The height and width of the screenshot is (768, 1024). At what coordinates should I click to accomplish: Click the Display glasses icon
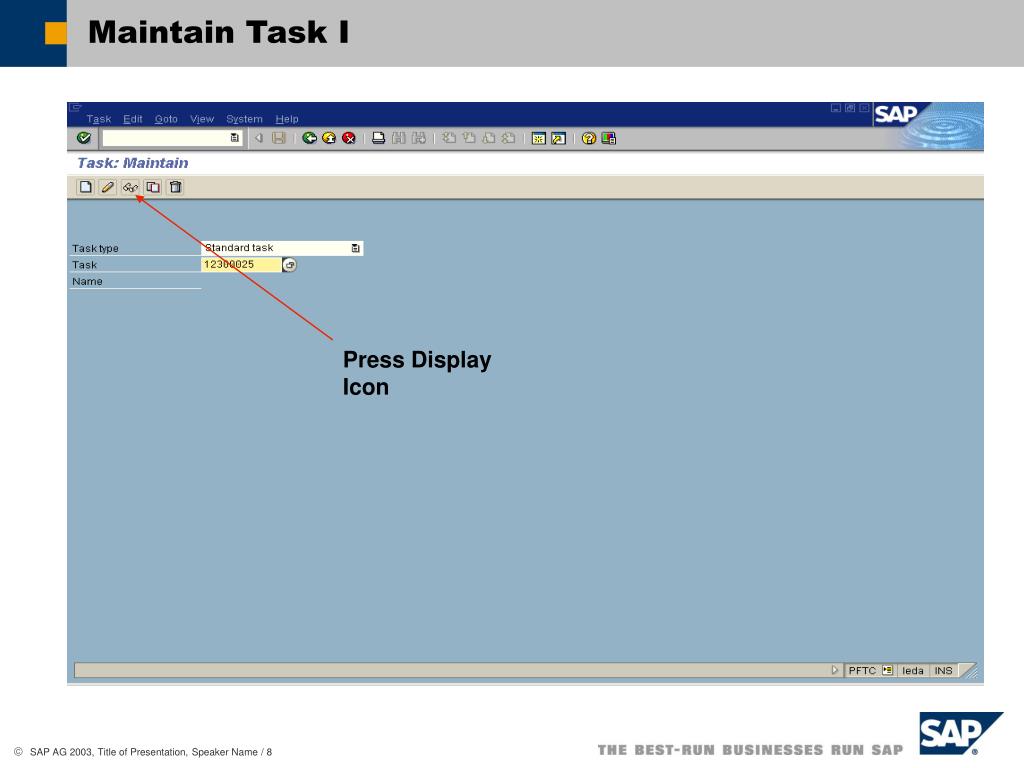point(130,187)
